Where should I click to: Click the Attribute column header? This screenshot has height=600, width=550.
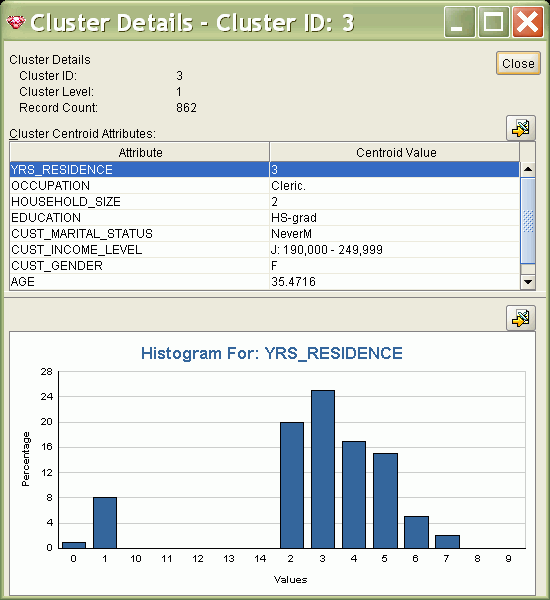click(x=140, y=152)
